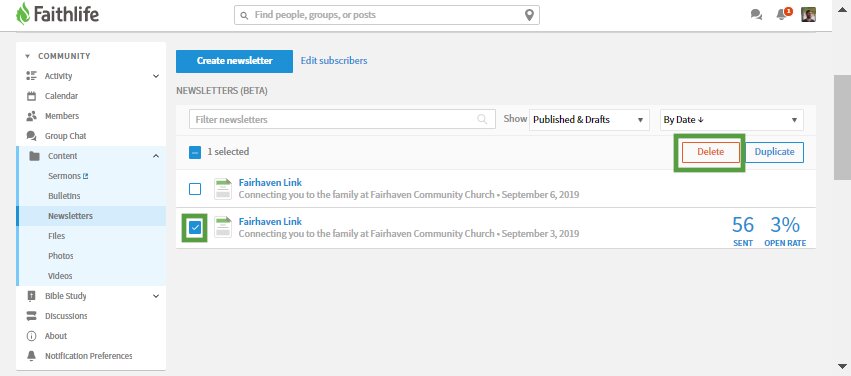Open Bulletins in the sidebar
The width and height of the screenshot is (851, 376).
64,196
